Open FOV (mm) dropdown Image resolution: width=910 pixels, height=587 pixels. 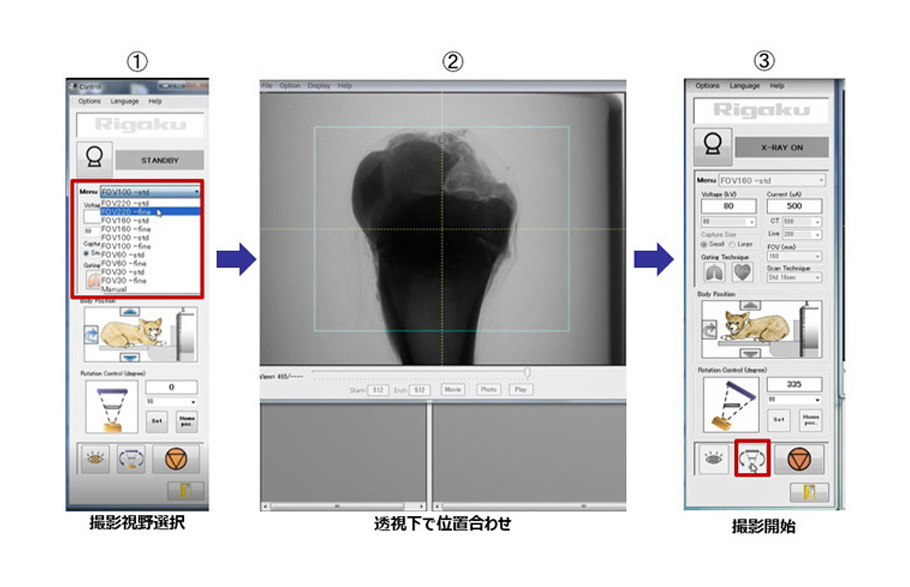(x=795, y=256)
